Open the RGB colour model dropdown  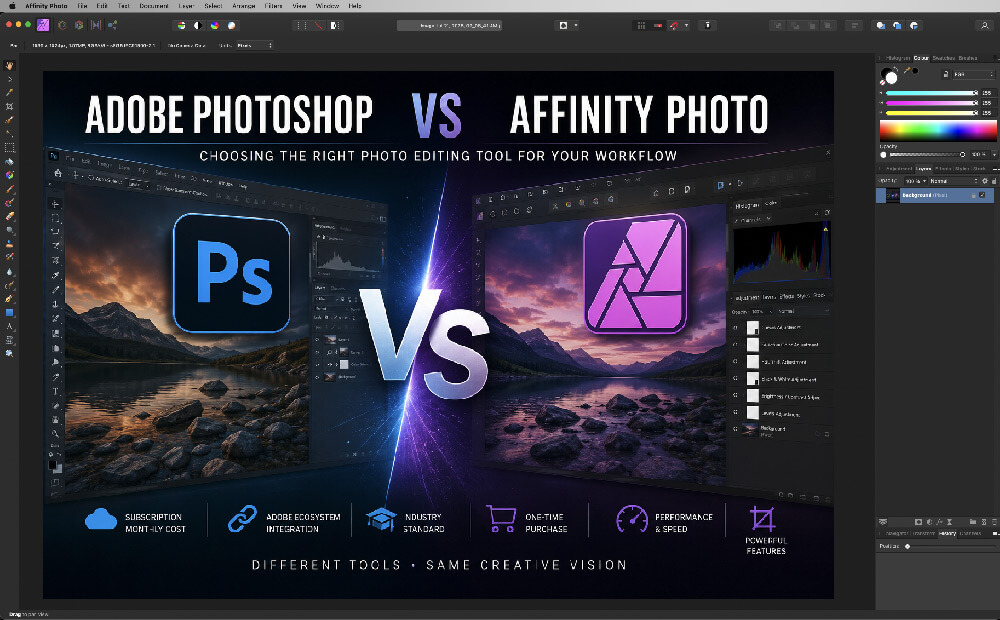[x=974, y=75]
